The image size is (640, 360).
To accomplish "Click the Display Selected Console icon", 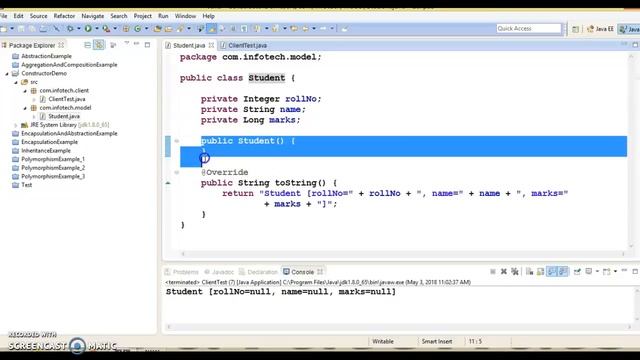I will 589,272.
